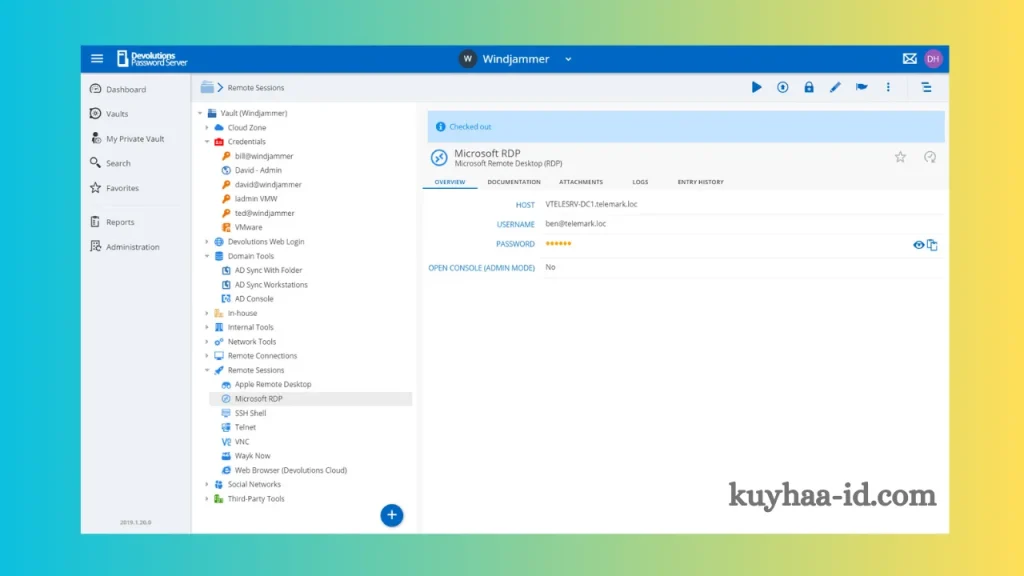Viewport: 1024px width, 576px height.
Task: Edit entry with pencil icon
Action: [835, 87]
